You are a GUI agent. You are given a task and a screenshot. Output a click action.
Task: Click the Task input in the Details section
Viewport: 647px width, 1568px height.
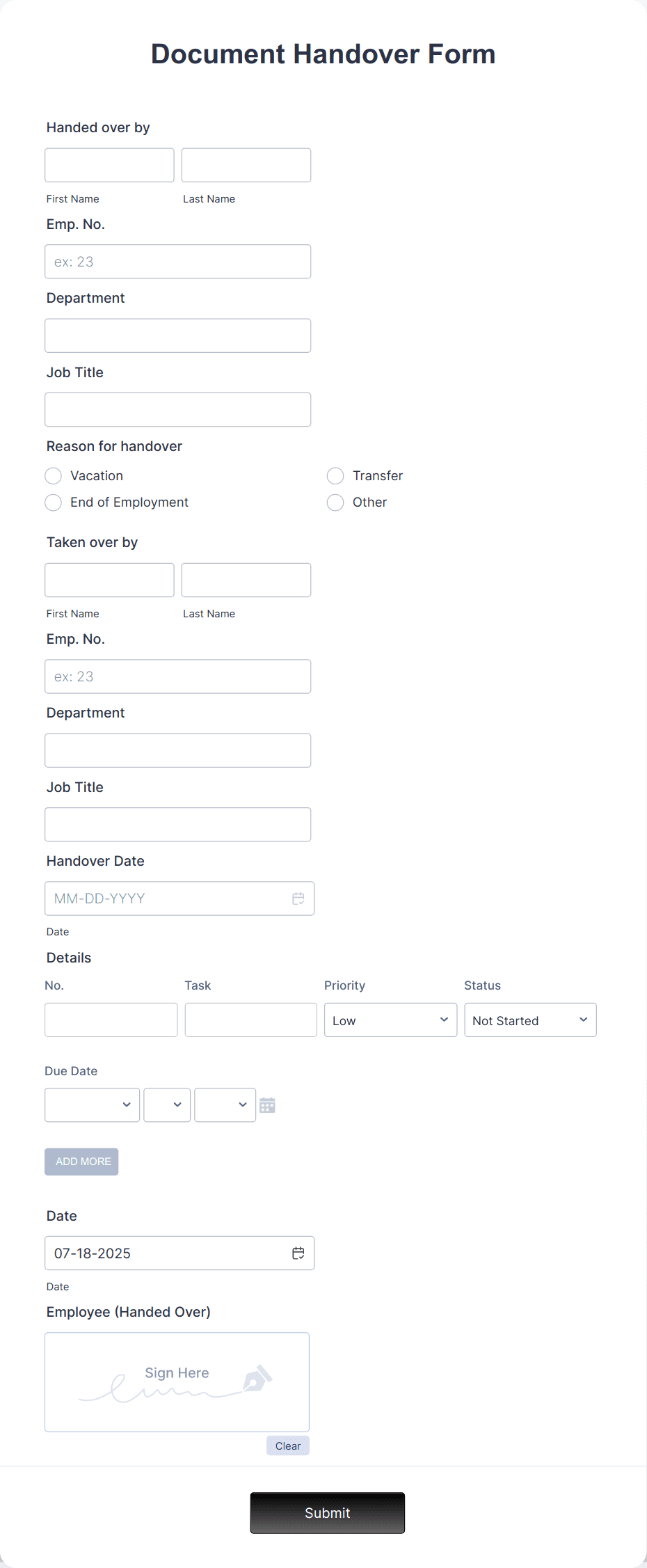(250, 1020)
